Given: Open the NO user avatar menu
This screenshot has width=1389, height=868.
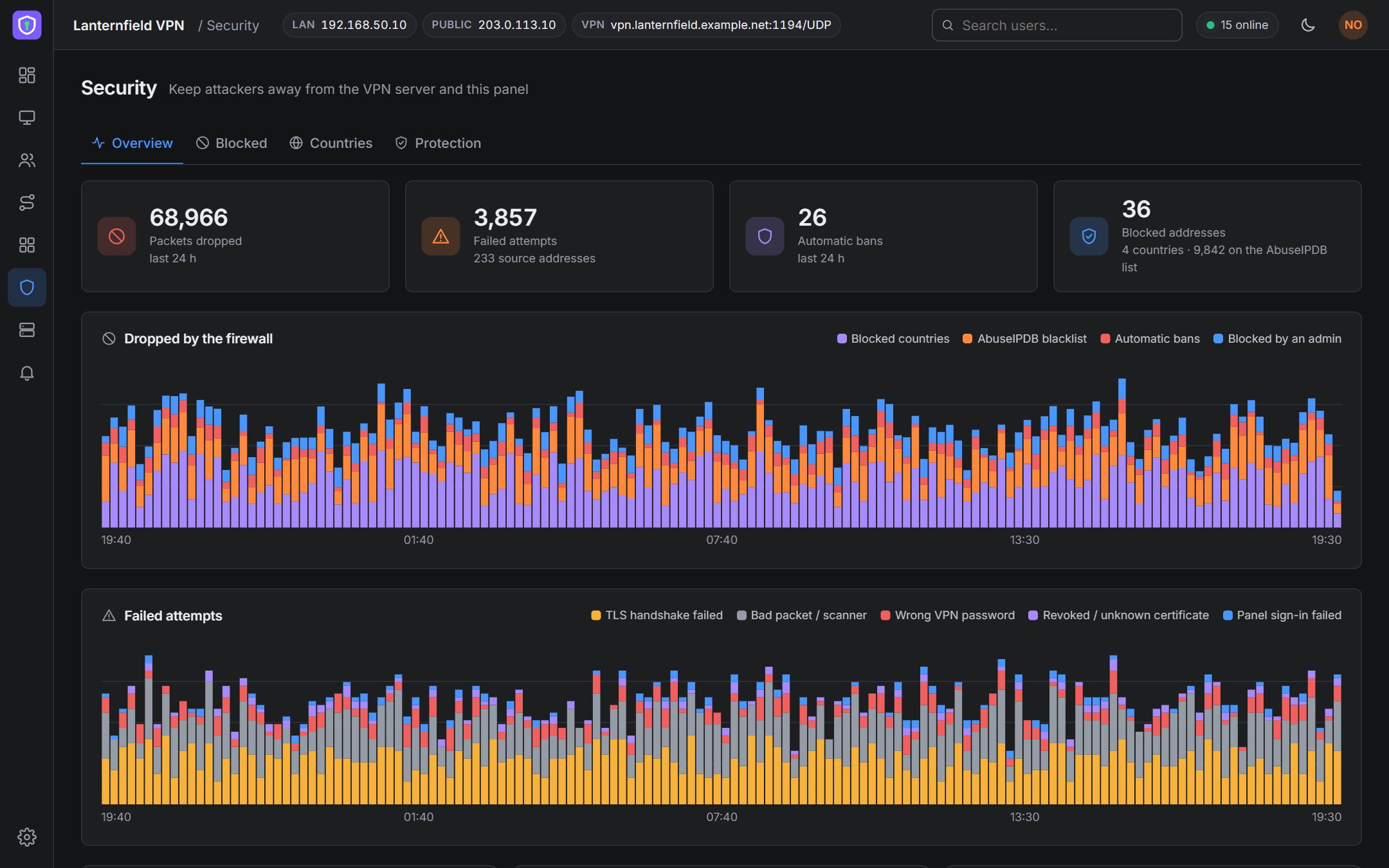Looking at the screenshot, I should coord(1353,25).
